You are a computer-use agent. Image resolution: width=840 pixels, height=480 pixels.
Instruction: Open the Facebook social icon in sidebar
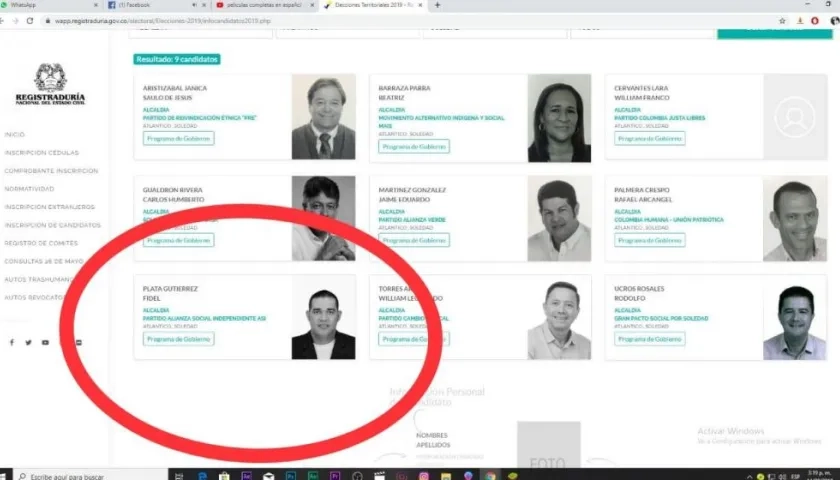point(12,342)
